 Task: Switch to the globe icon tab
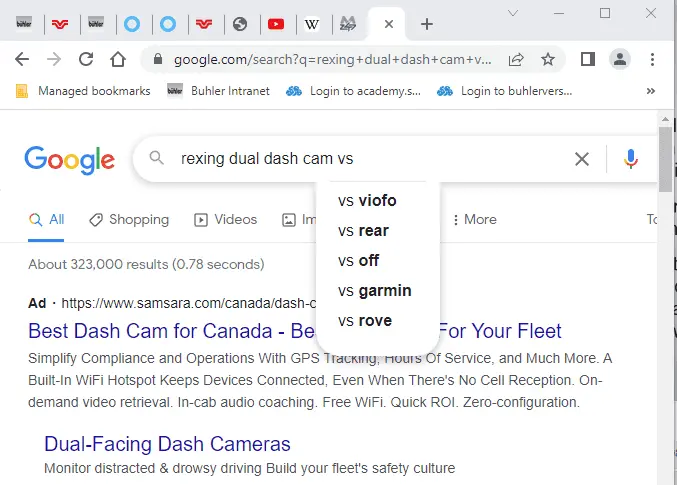pyautogui.click(x=240, y=24)
